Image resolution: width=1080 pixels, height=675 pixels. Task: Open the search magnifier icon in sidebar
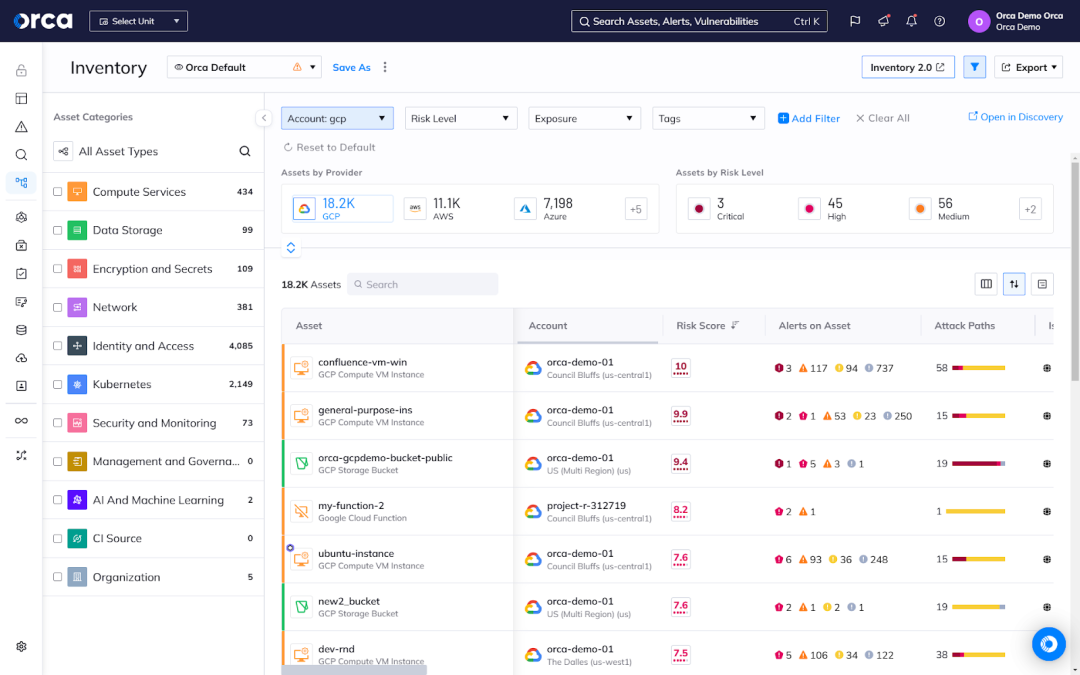(21, 155)
